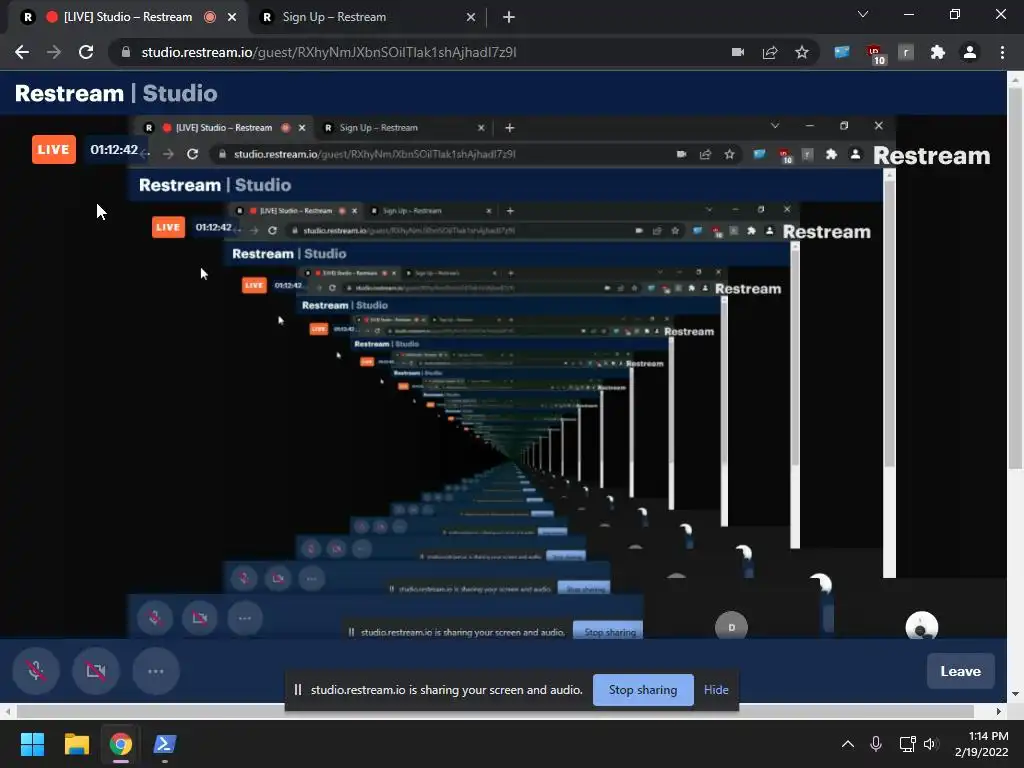
Task: Hide the screen sharing notification bar
Action: pos(716,690)
